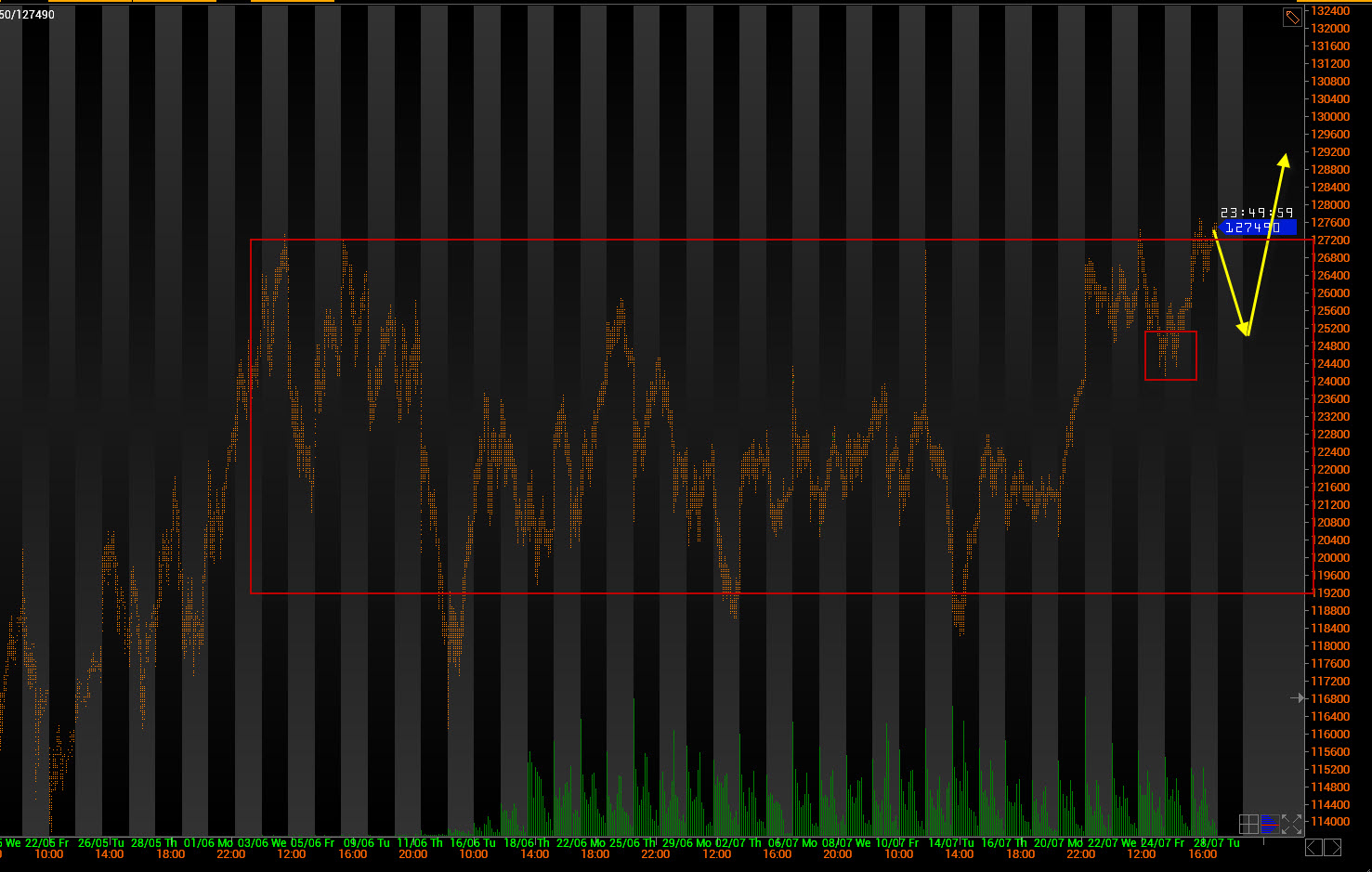The image size is (1372, 872).
Task: Click the 130000 price axis label
Action: pos(1330,117)
